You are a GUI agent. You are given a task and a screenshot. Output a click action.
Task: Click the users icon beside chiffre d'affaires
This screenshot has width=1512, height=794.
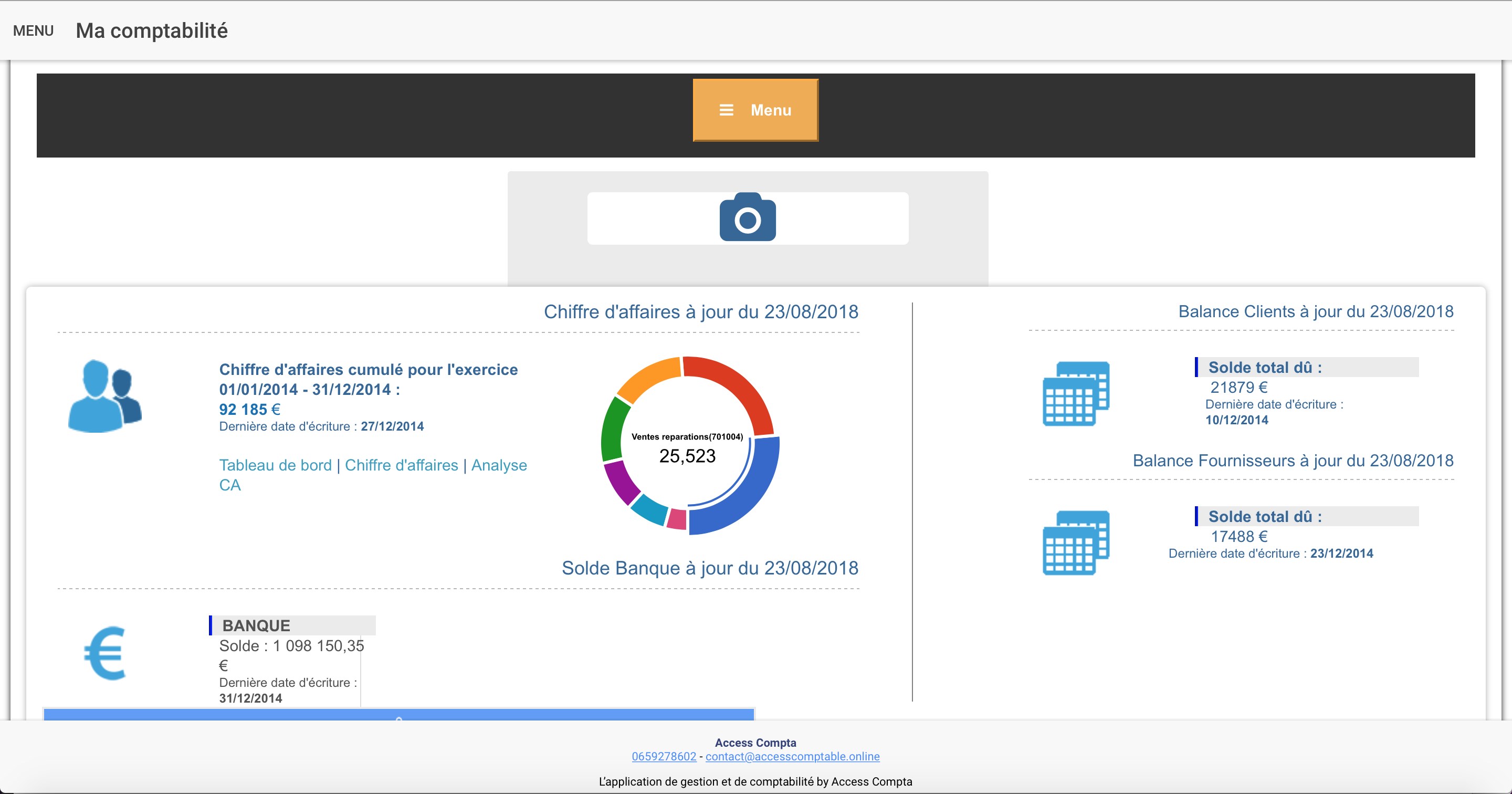click(x=105, y=396)
